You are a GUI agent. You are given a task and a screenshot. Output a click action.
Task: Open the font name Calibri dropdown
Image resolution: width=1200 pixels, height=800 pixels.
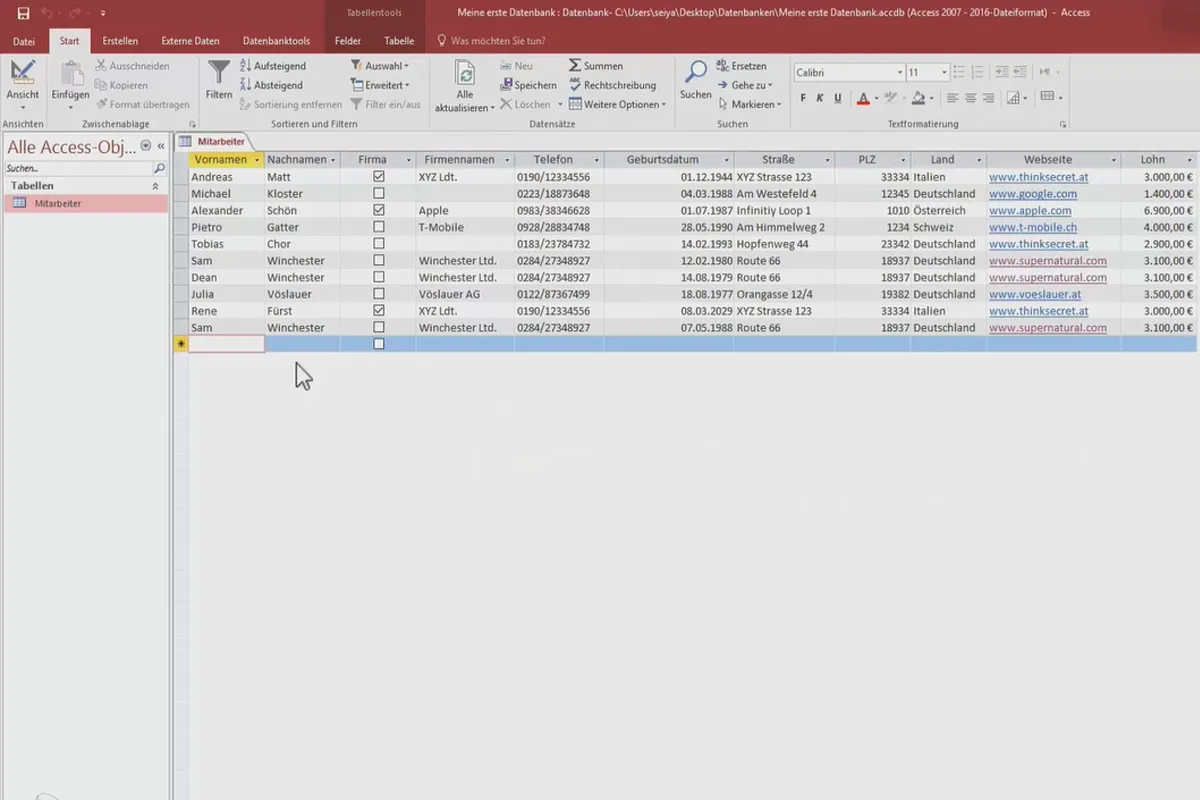[899, 73]
